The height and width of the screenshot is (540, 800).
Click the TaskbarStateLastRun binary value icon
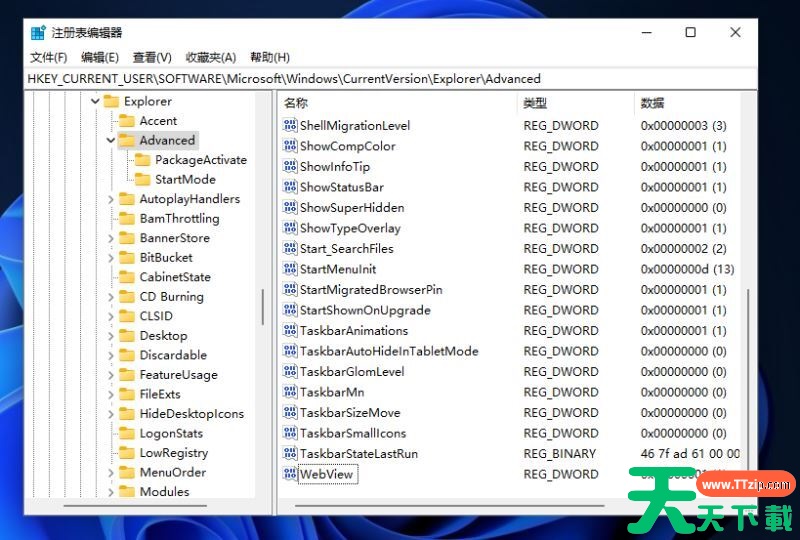tap(290, 453)
